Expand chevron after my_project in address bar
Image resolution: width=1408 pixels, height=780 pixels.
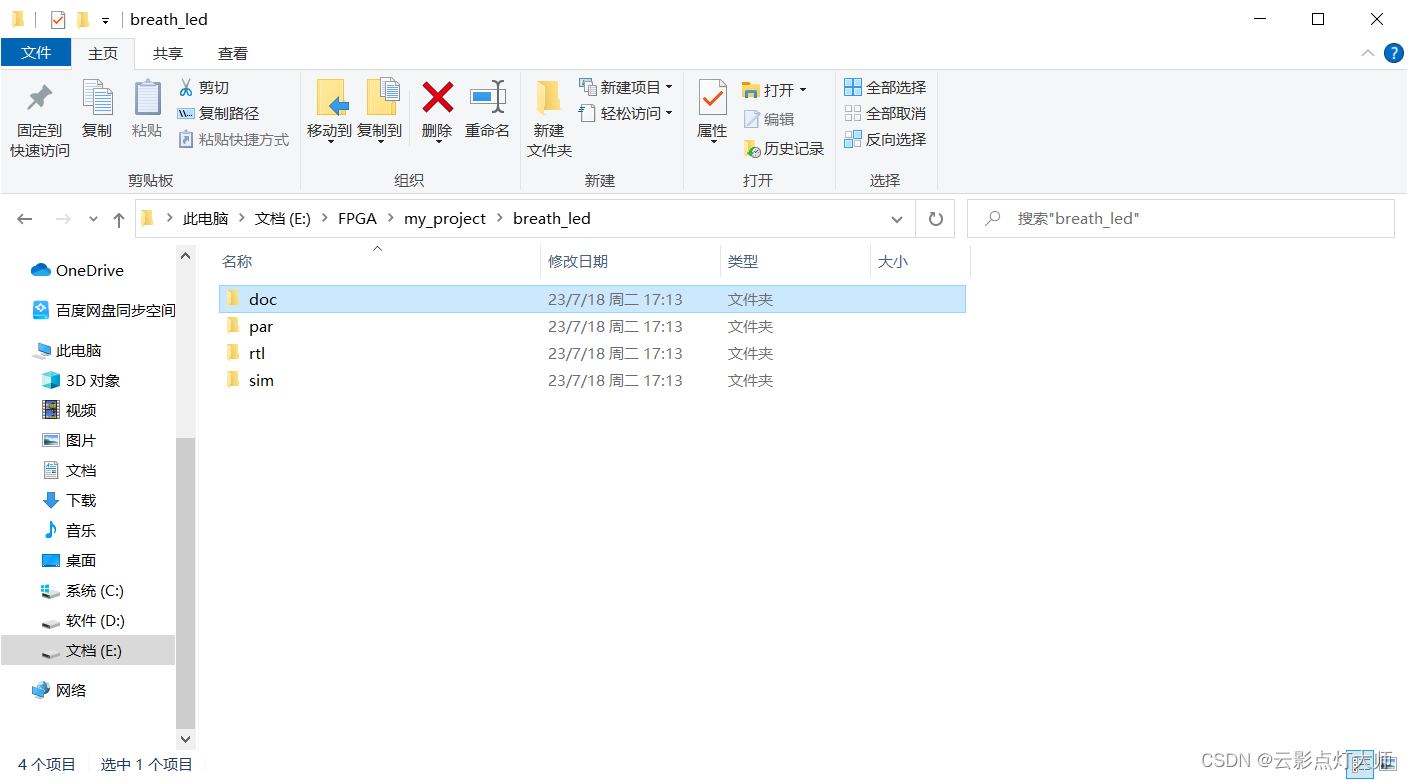tap(499, 219)
